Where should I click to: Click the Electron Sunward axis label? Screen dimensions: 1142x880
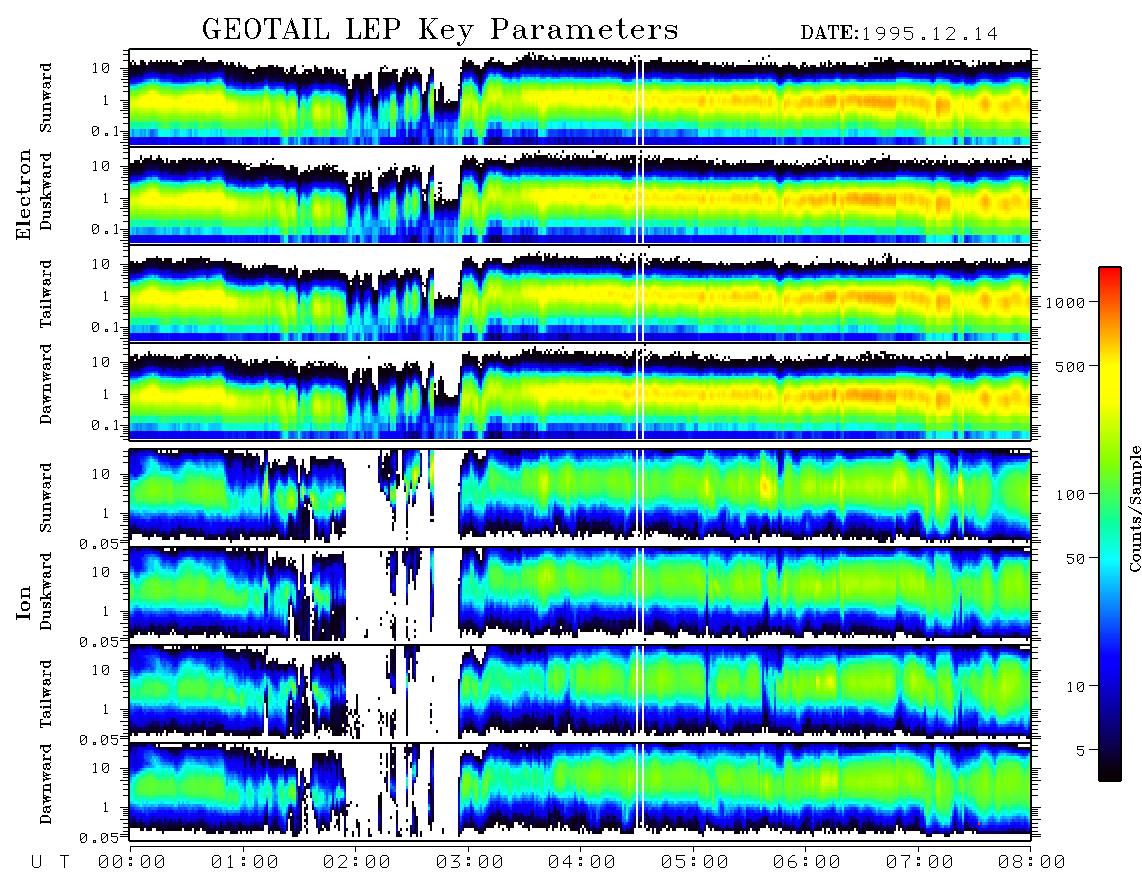click(46, 98)
